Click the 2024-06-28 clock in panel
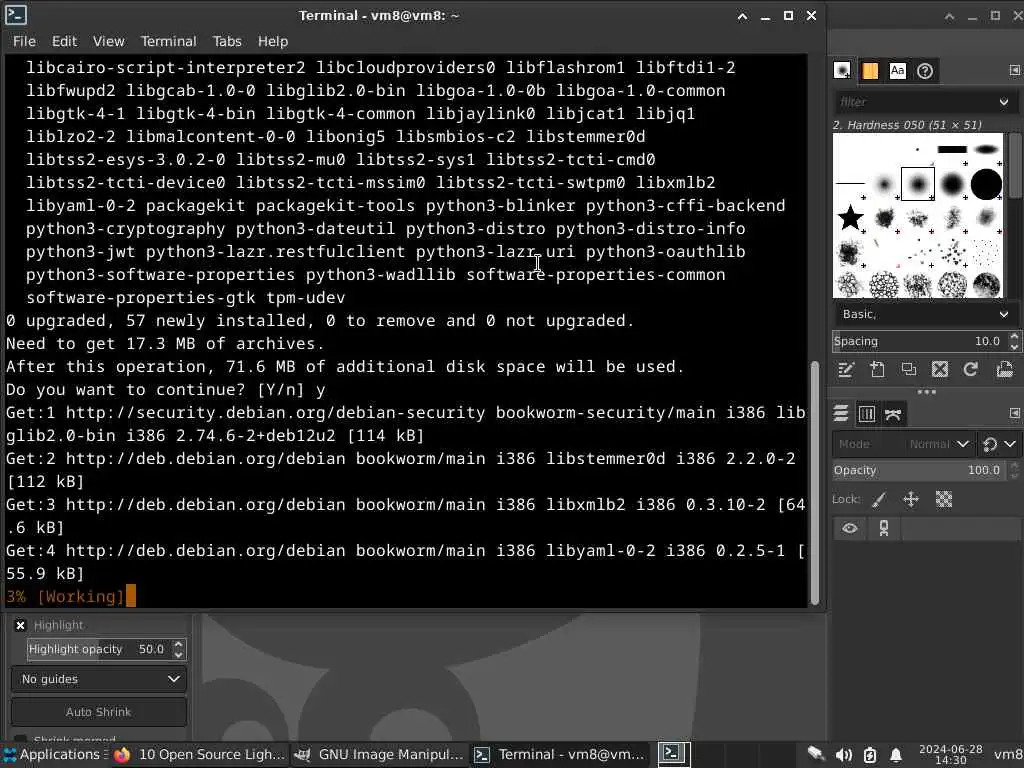1024x768 pixels. [x=950, y=754]
